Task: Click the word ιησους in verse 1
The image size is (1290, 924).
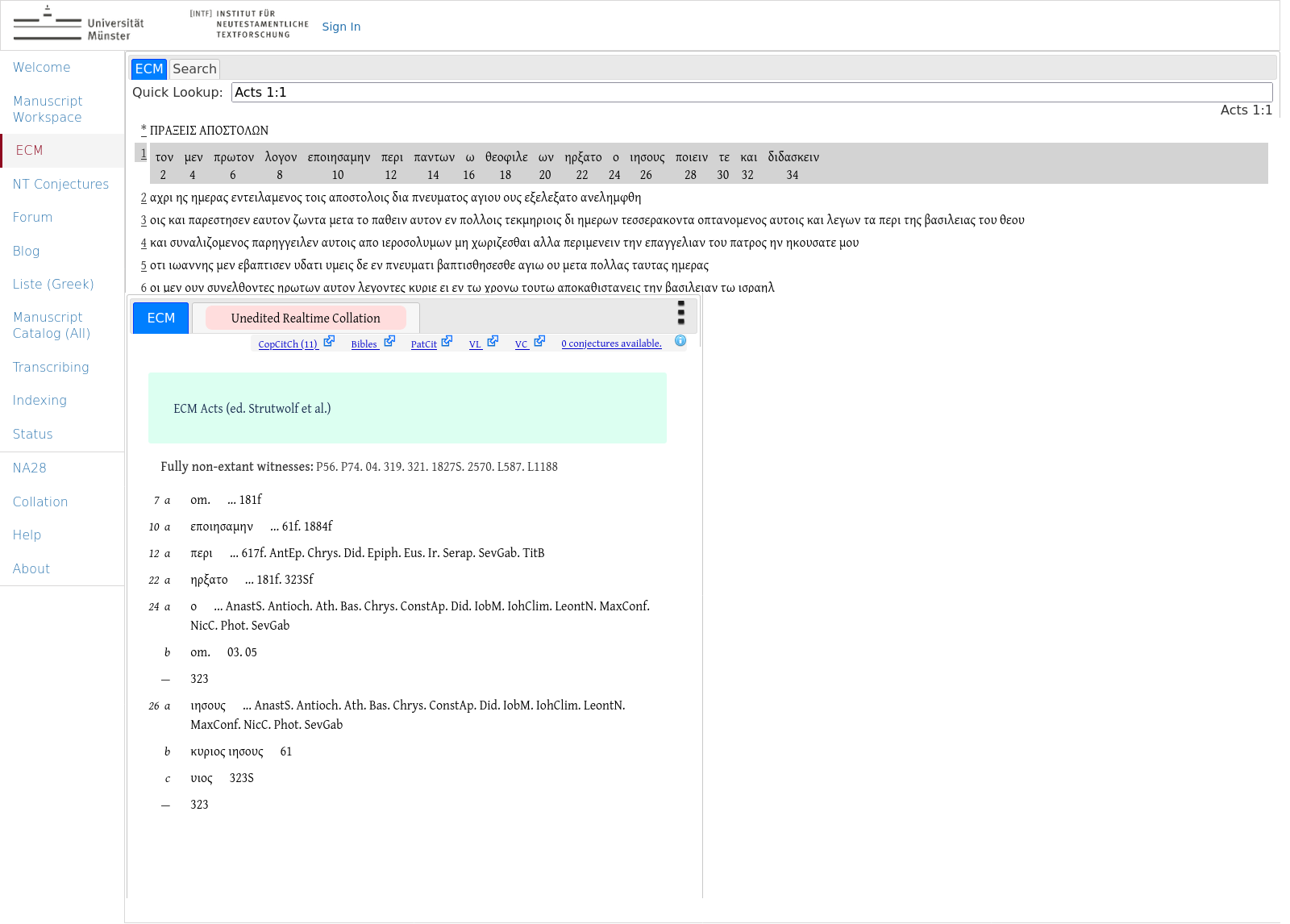Action: click(647, 157)
